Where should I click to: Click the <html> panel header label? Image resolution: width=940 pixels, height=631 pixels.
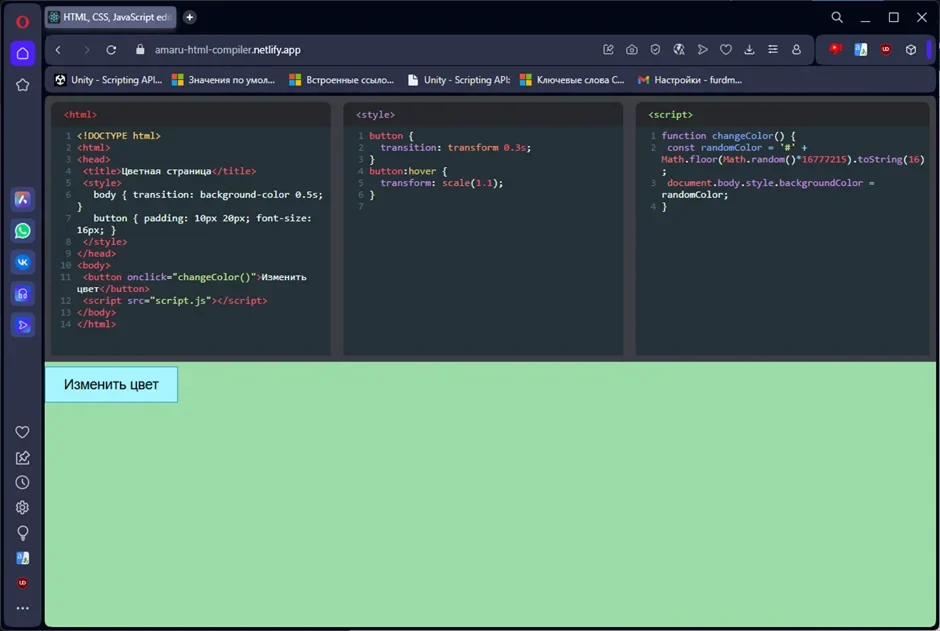coord(80,114)
